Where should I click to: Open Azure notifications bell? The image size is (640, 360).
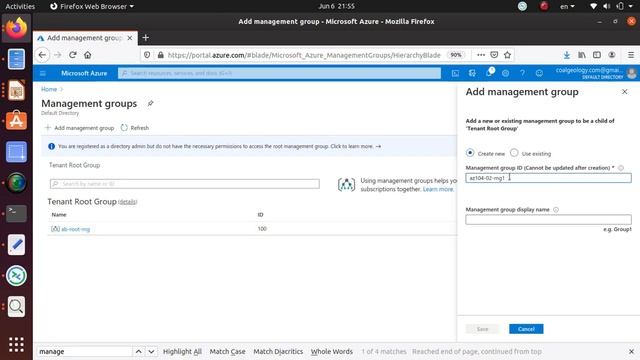click(x=489, y=73)
